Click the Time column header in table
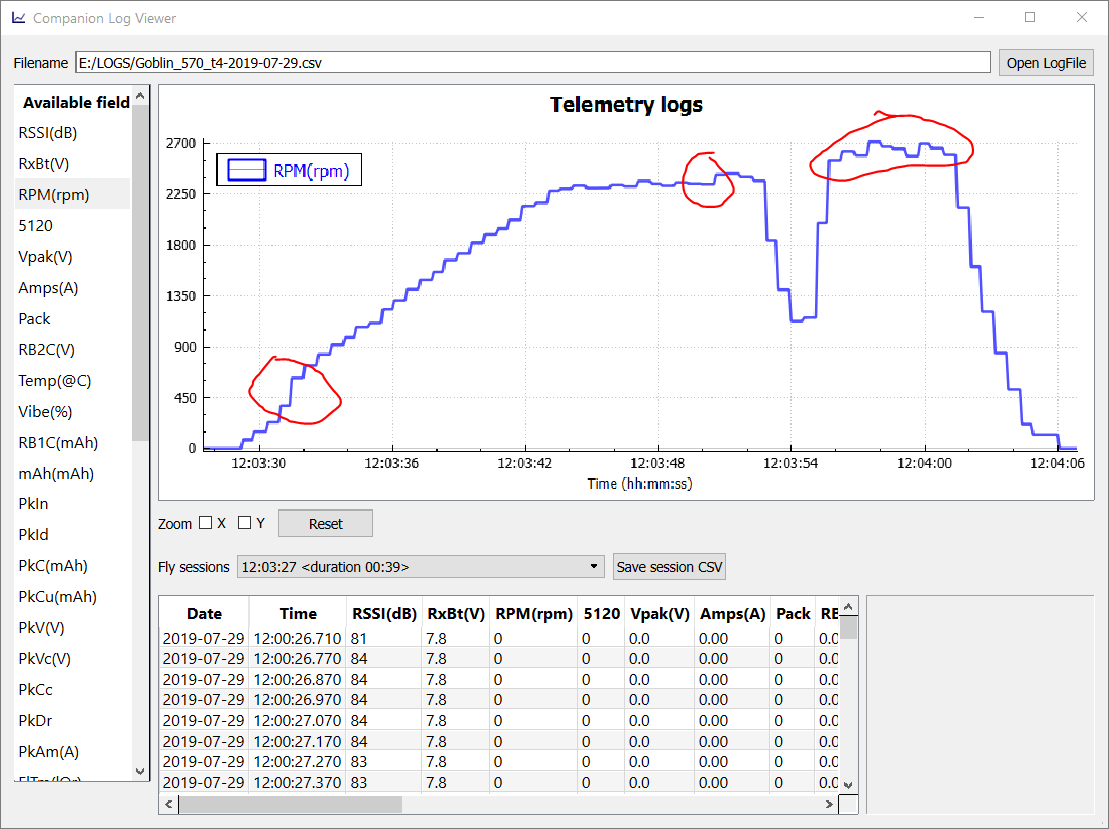The height and width of the screenshot is (829, 1109). click(x=298, y=614)
